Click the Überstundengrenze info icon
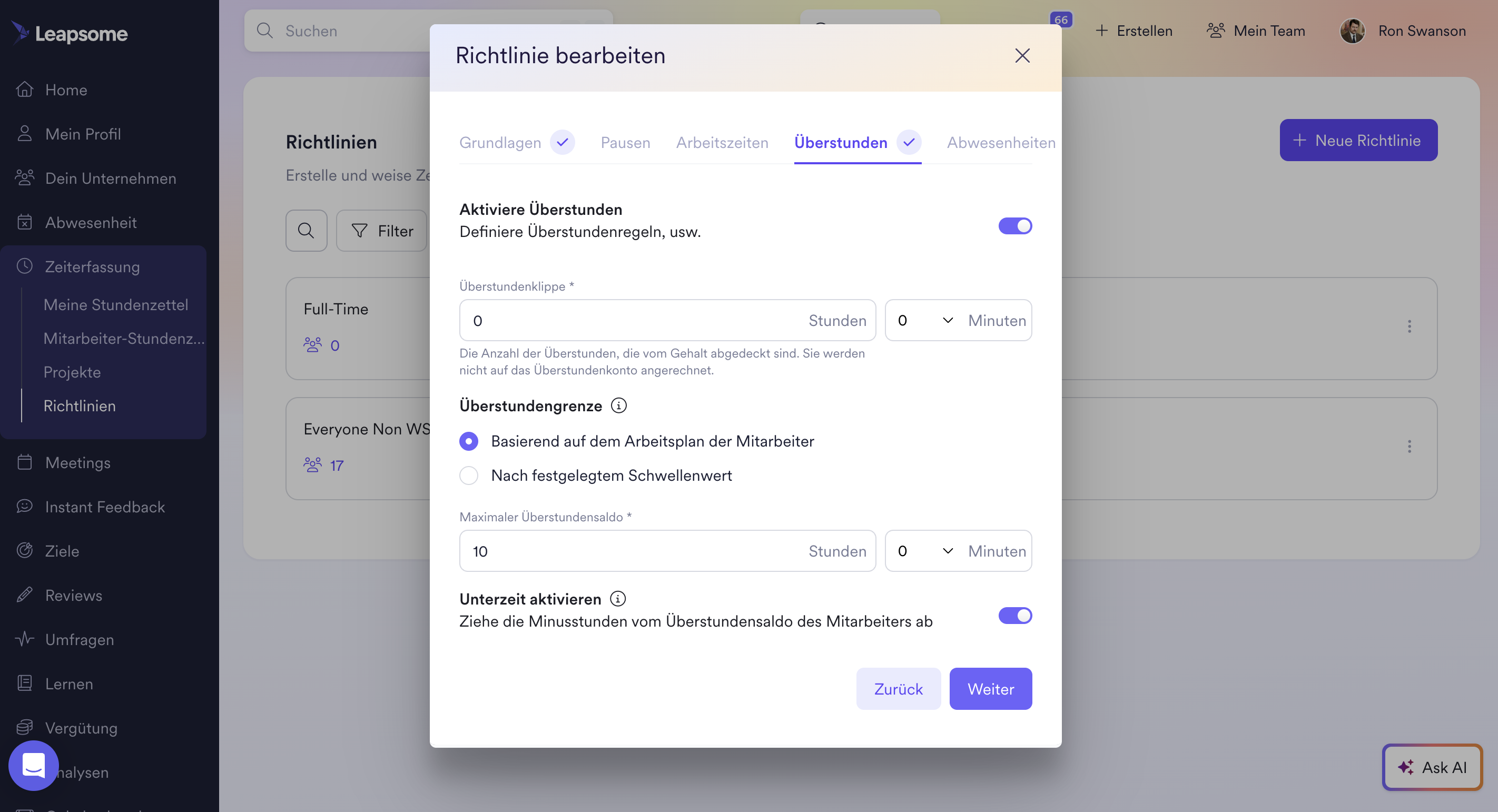1498x812 pixels. (619, 405)
